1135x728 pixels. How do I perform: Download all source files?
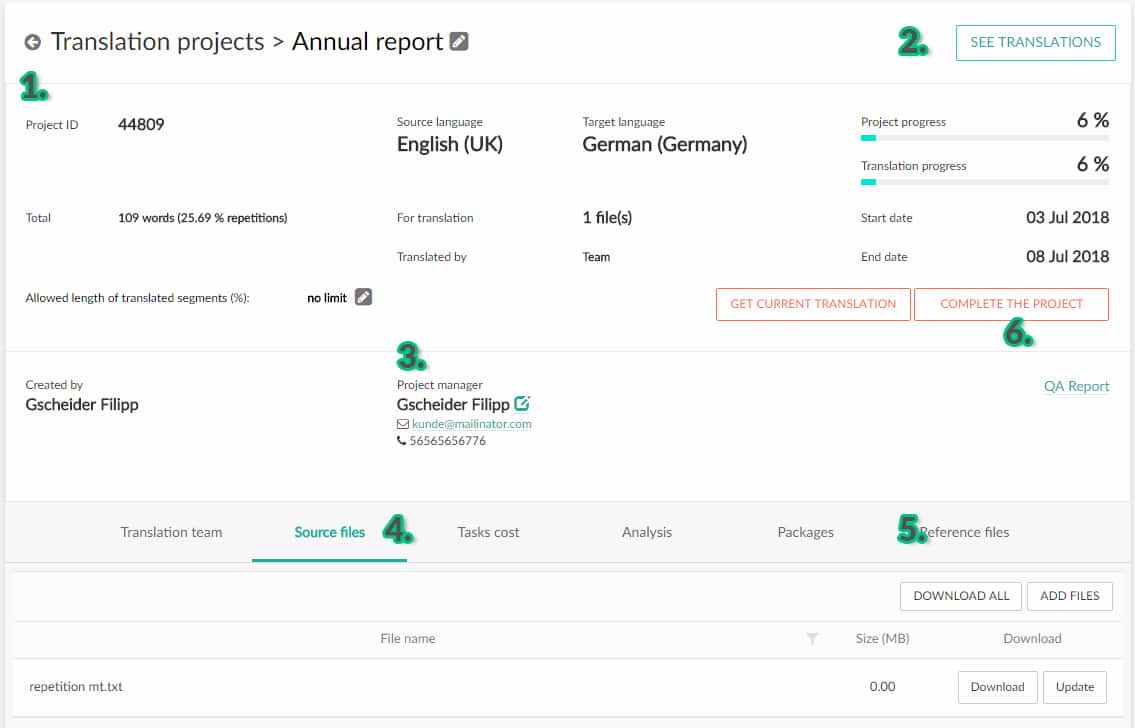tap(961, 596)
